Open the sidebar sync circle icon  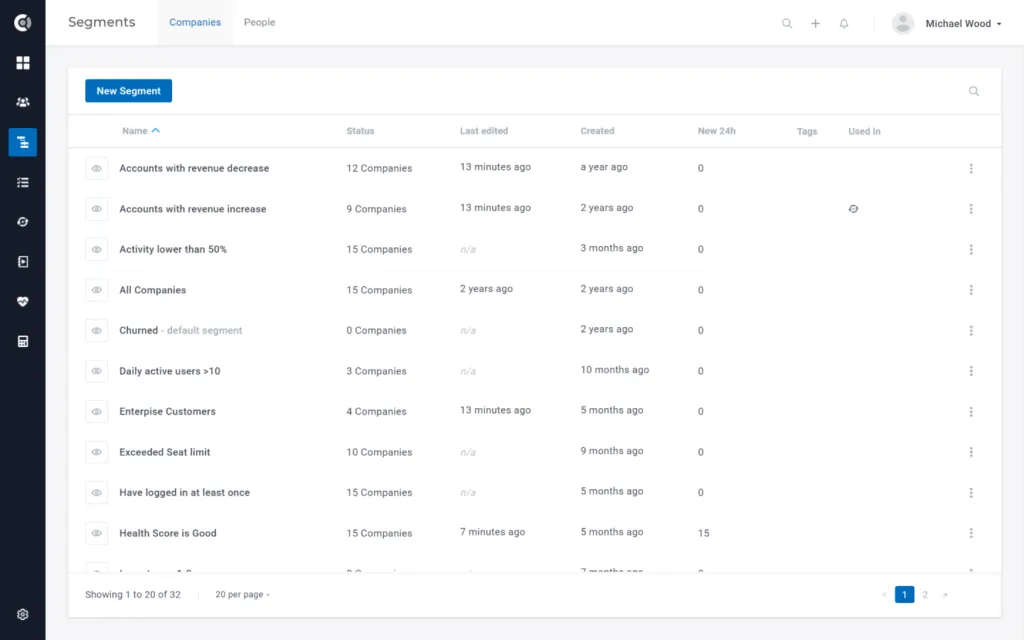(x=23, y=222)
